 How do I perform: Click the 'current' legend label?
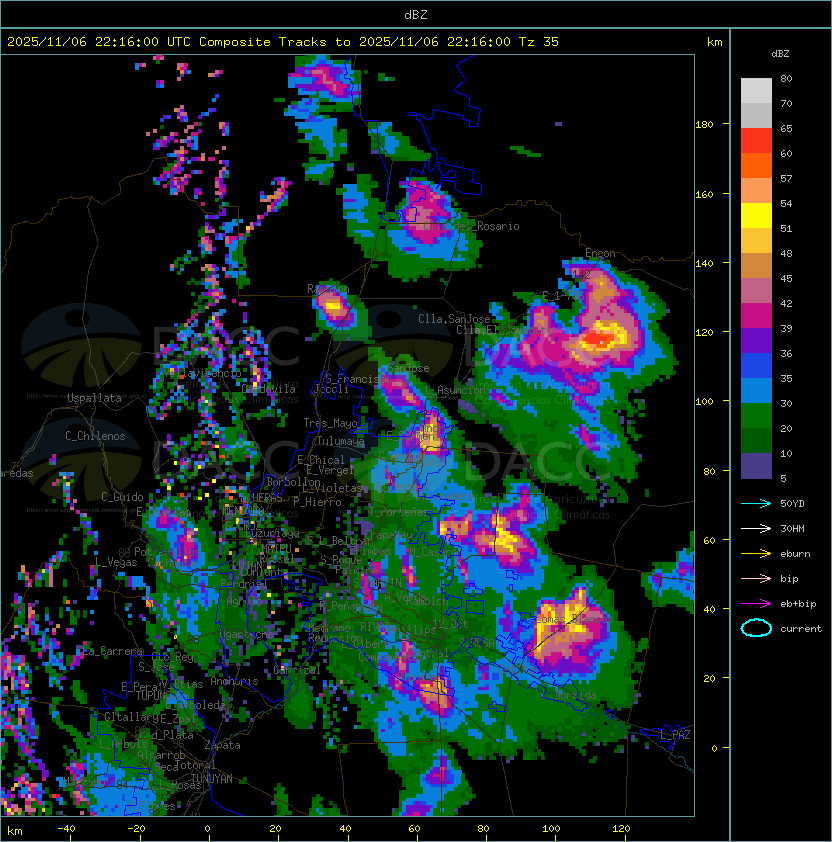click(x=801, y=629)
